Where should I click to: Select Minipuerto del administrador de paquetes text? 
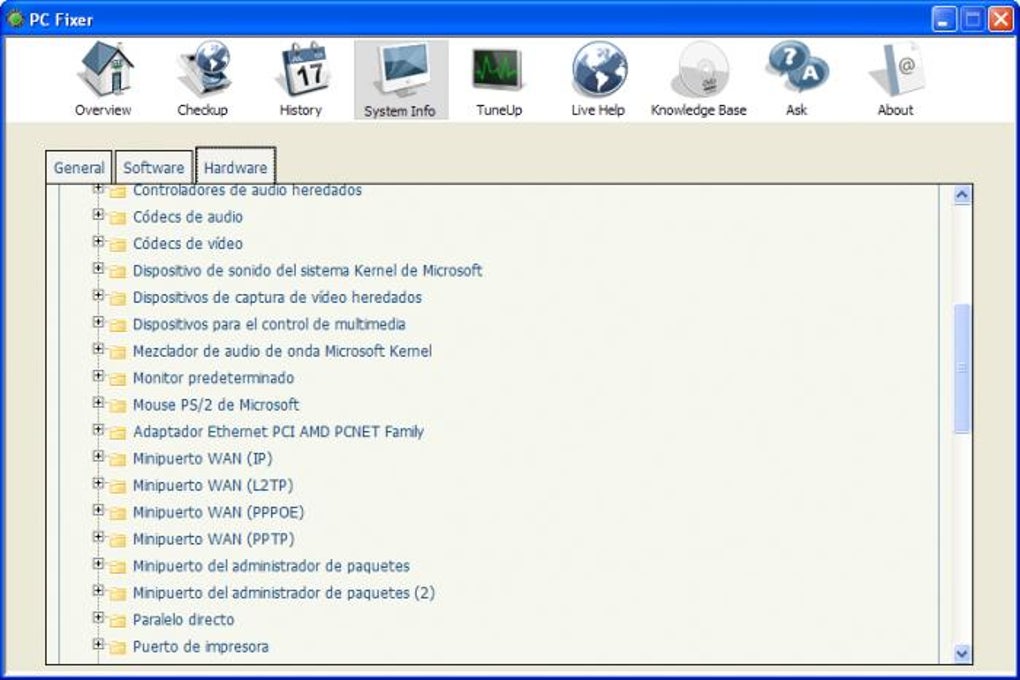pos(271,566)
